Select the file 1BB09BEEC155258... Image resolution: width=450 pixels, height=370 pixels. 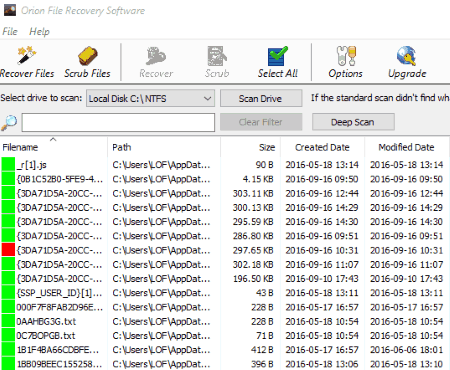[x=60, y=364]
